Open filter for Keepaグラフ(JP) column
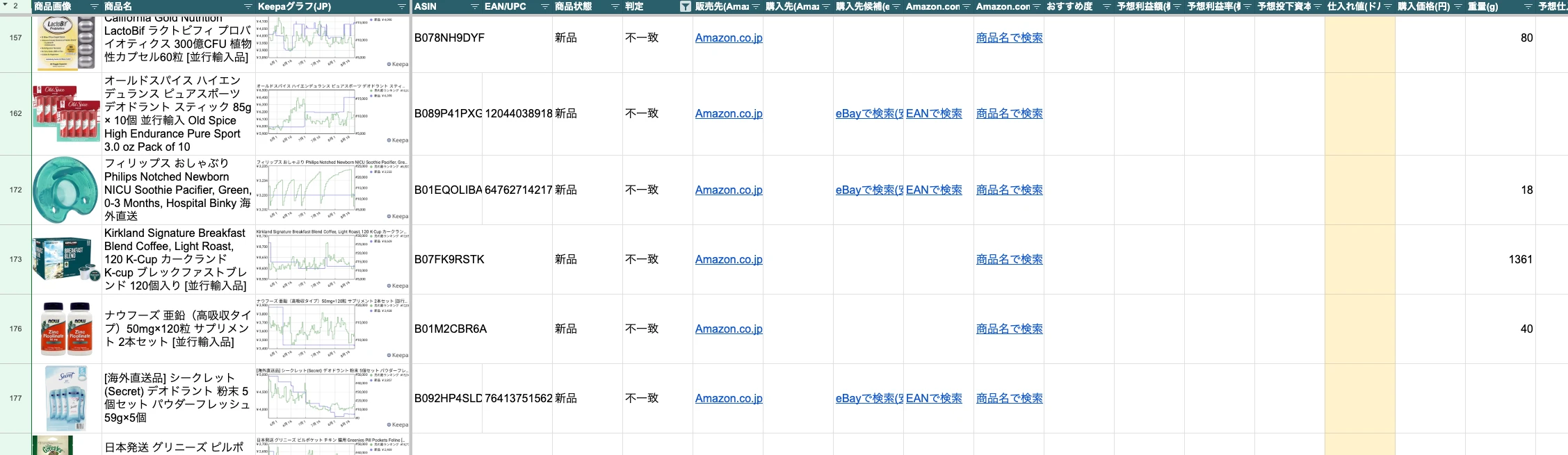This screenshot has height=455, width=1568. (402, 6)
